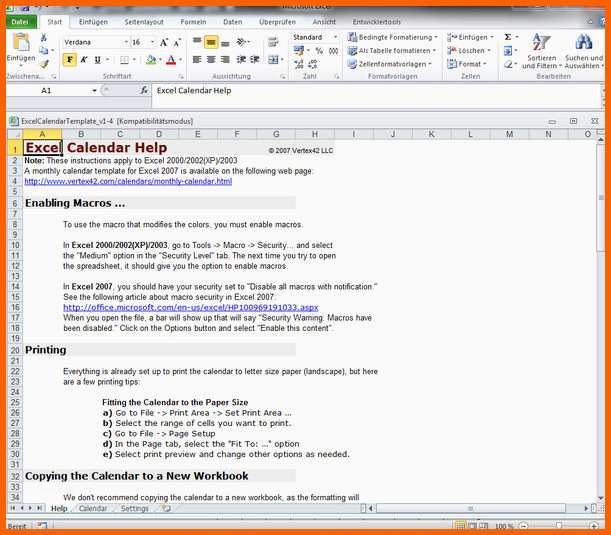Open the Datei tab
The width and height of the screenshot is (611, 535).
(x=20, y=22)
